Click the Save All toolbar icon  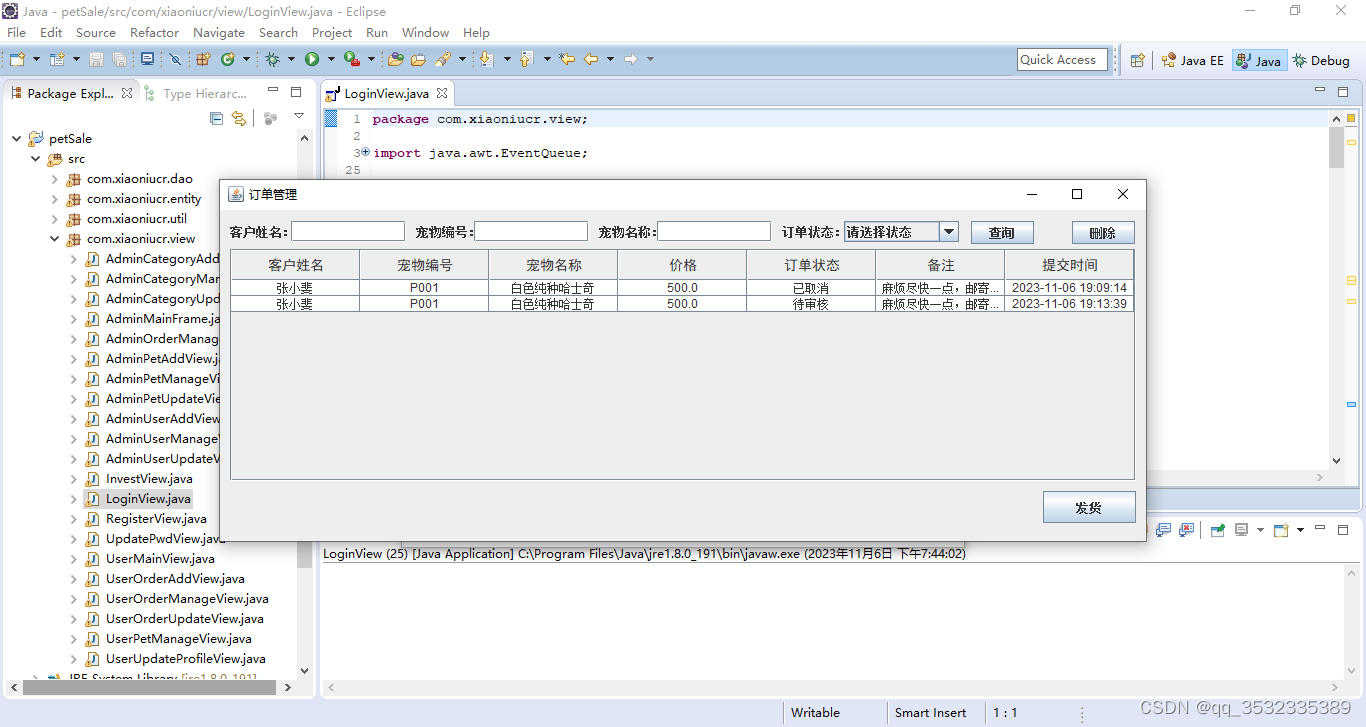pos(119,60)
